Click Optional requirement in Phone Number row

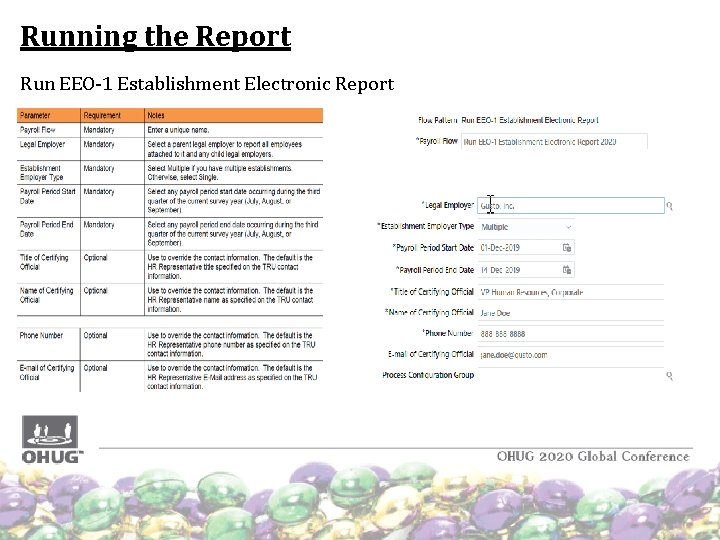point(96,335)
